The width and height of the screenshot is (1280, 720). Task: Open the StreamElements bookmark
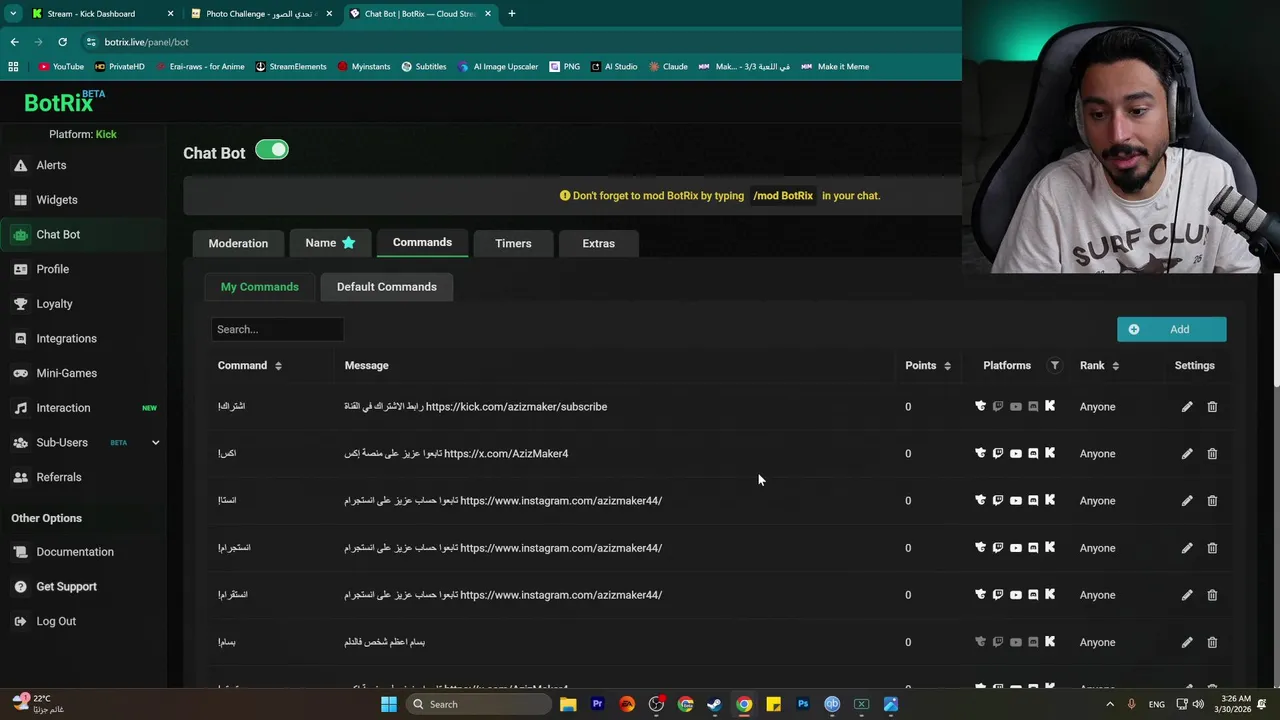[291, 67]
